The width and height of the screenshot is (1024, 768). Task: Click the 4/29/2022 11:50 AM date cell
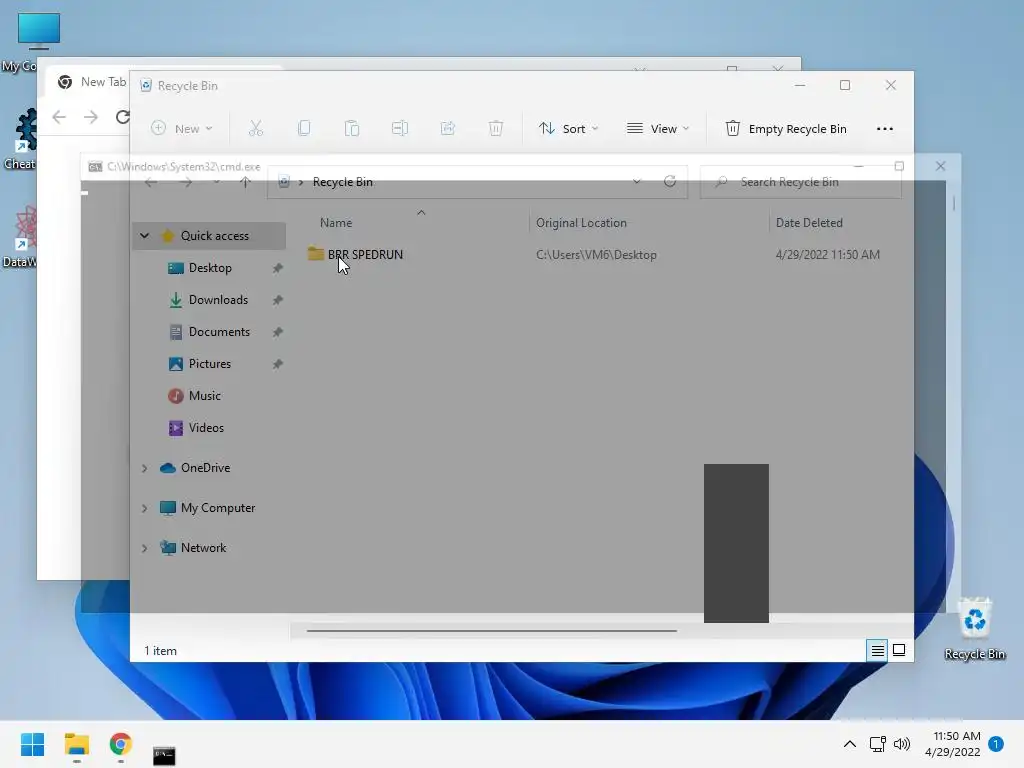(x=827, y=255)
